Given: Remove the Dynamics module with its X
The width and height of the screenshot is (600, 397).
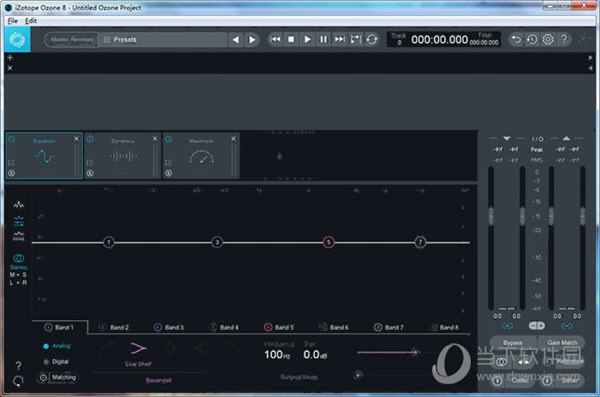Looking at the screenshot, I should pyautogui.click(x=155, y=139).
